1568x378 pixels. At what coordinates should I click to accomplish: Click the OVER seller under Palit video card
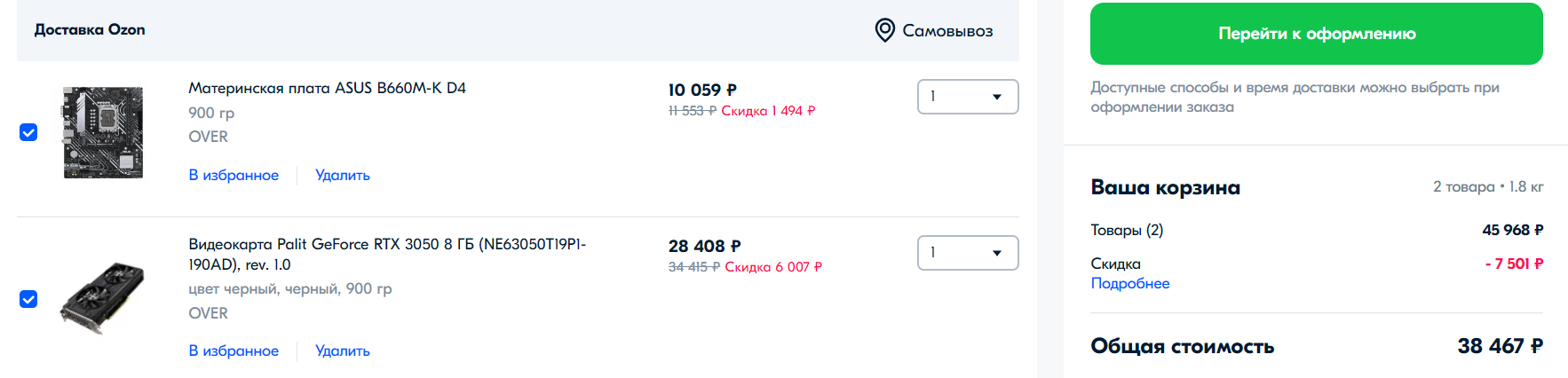[x=208, y=313]
